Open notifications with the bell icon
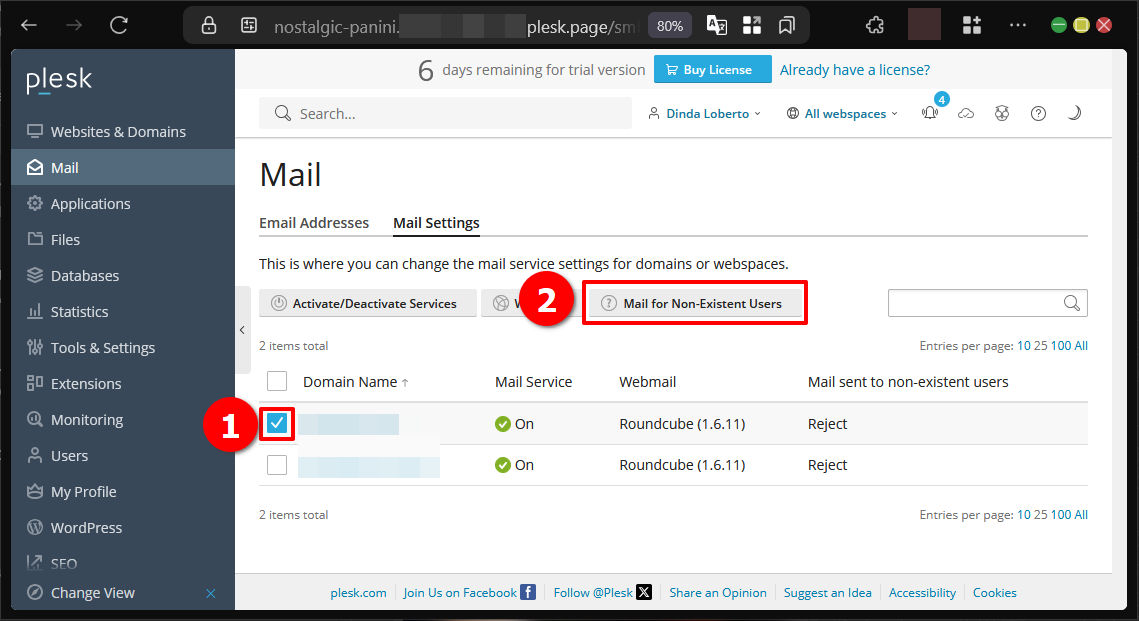Image resolution: width=1139 pixels, height=621 pixels. [x=929, y=113]
